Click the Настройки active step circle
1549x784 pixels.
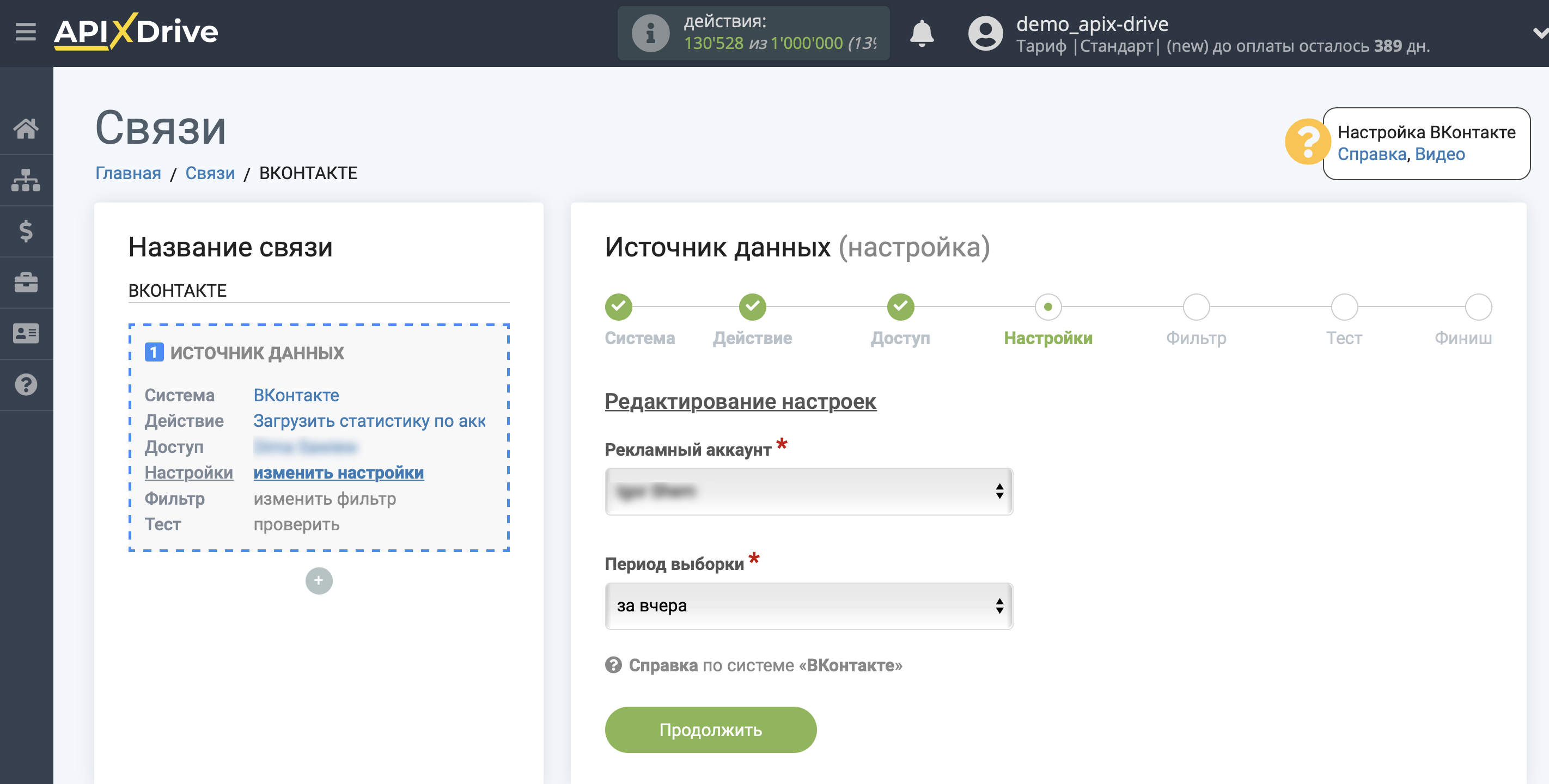1048,307
